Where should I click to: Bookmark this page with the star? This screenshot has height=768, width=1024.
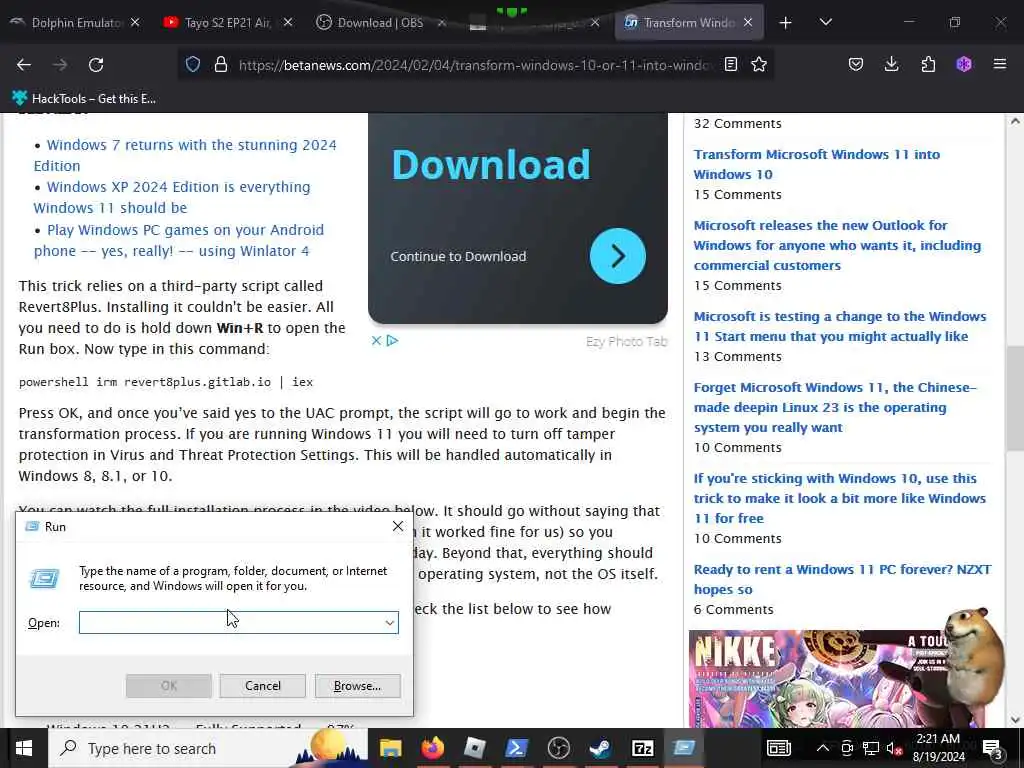759,64
